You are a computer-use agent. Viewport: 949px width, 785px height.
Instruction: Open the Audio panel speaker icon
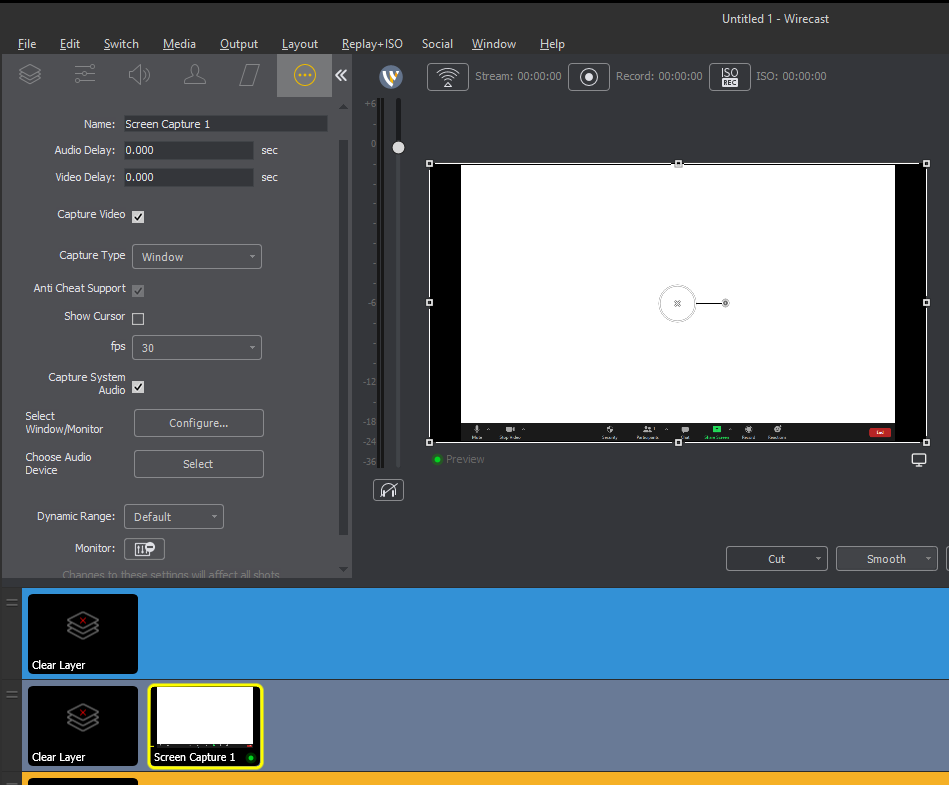pyautogui.click(x=139, y=74)
